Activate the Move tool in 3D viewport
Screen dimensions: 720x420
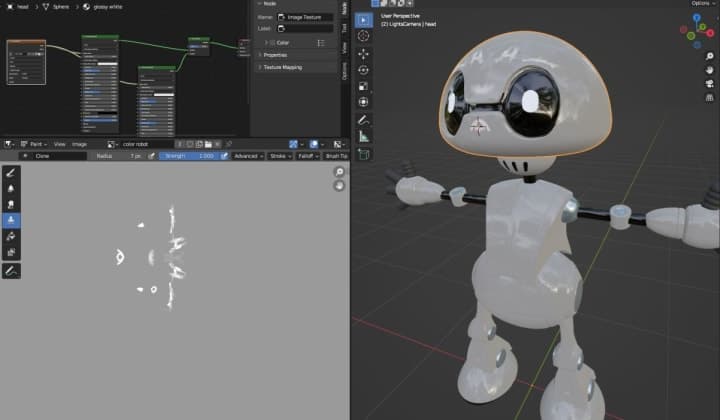click(x=363, y=53)
